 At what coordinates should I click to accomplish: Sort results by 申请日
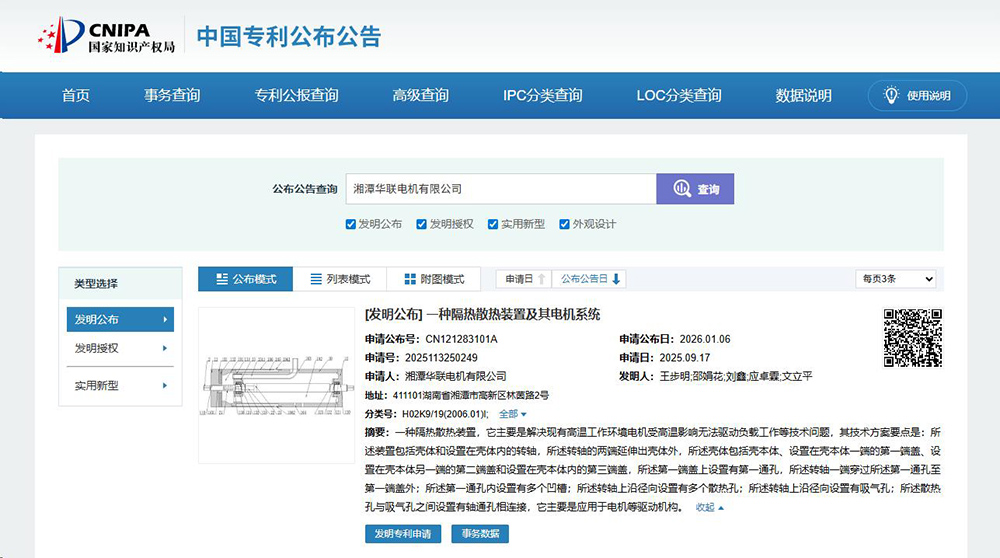[x=525, y=279]
